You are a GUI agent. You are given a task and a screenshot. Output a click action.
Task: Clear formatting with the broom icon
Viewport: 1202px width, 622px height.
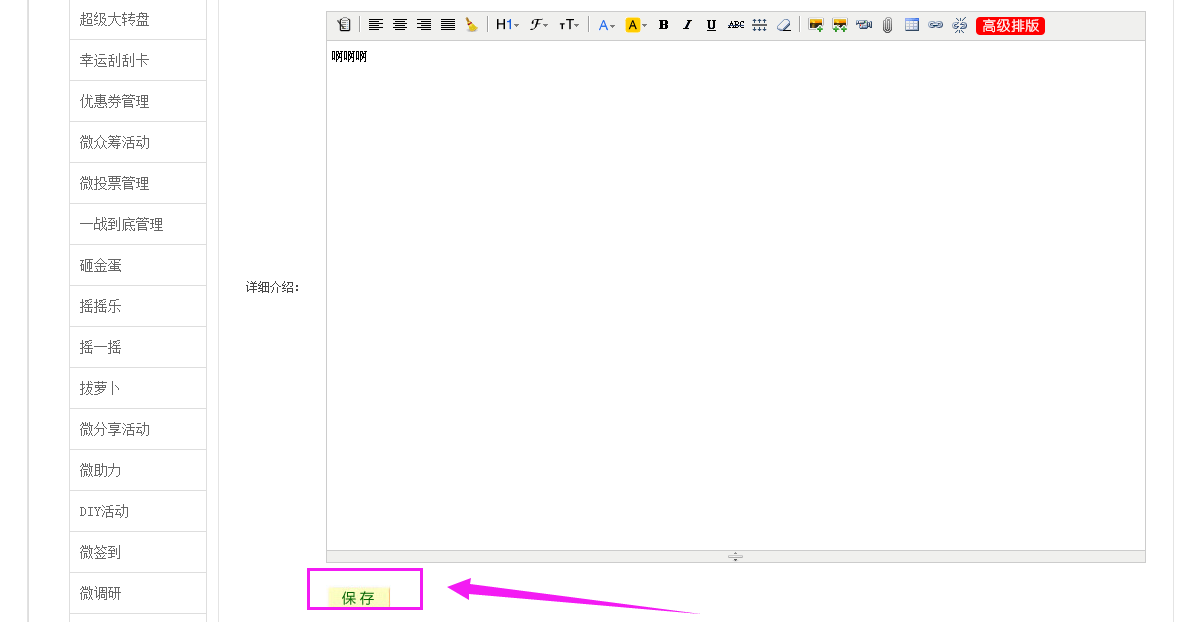[472, 25]
